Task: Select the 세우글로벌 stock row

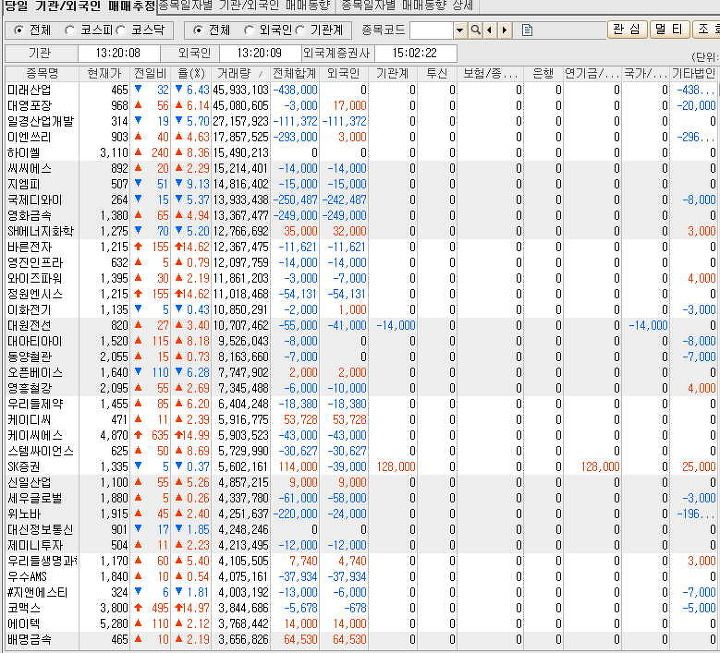Action: point(361,498)
